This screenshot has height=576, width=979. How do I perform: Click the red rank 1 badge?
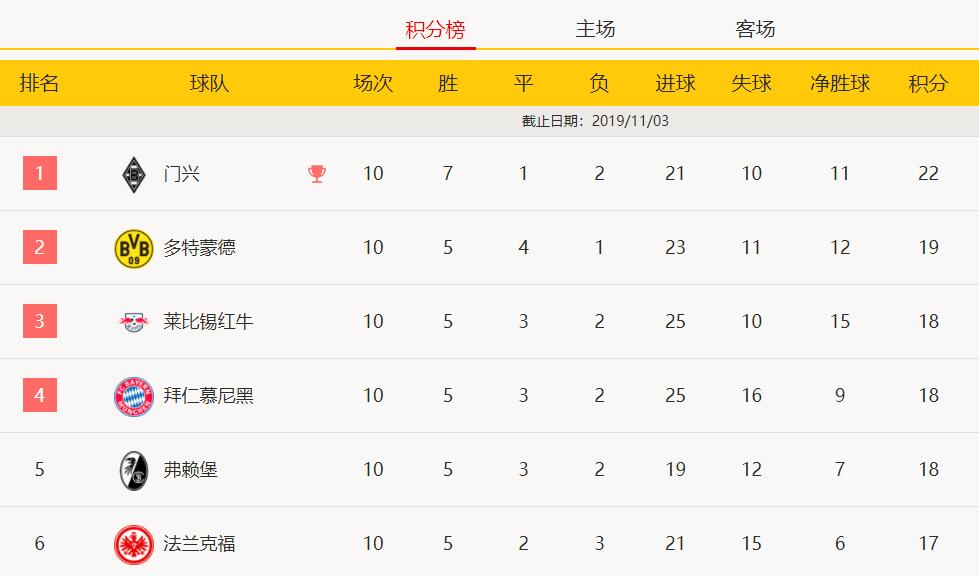(40, 173)
